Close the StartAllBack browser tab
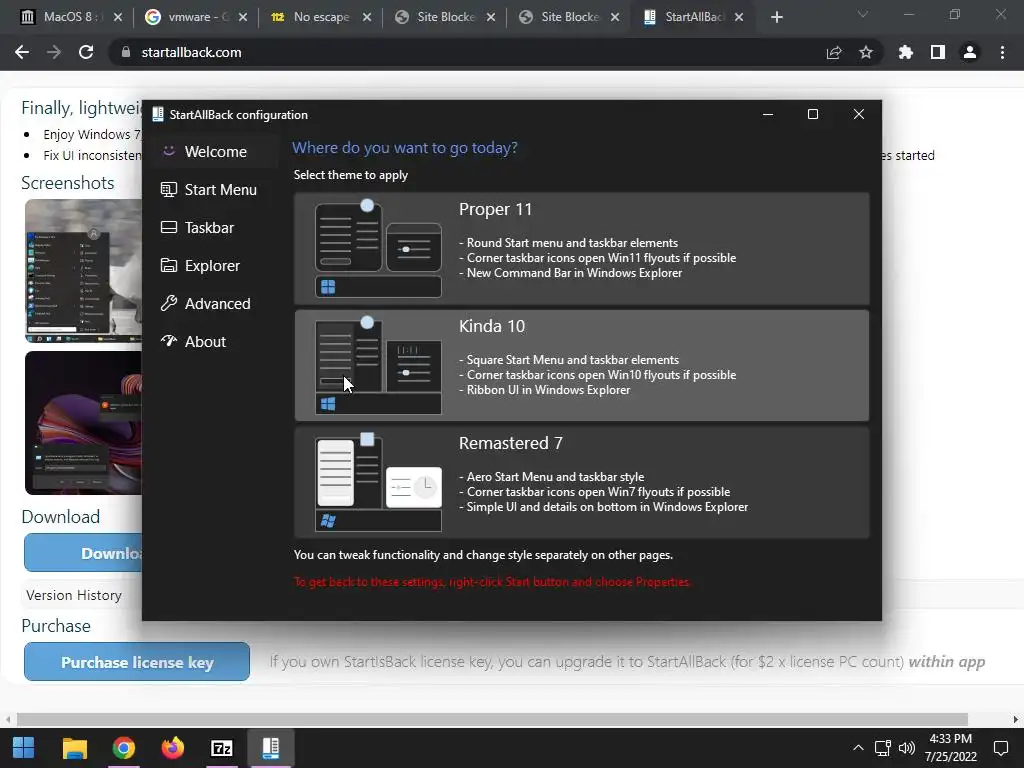1024x768 pixels. pos(739,18)
